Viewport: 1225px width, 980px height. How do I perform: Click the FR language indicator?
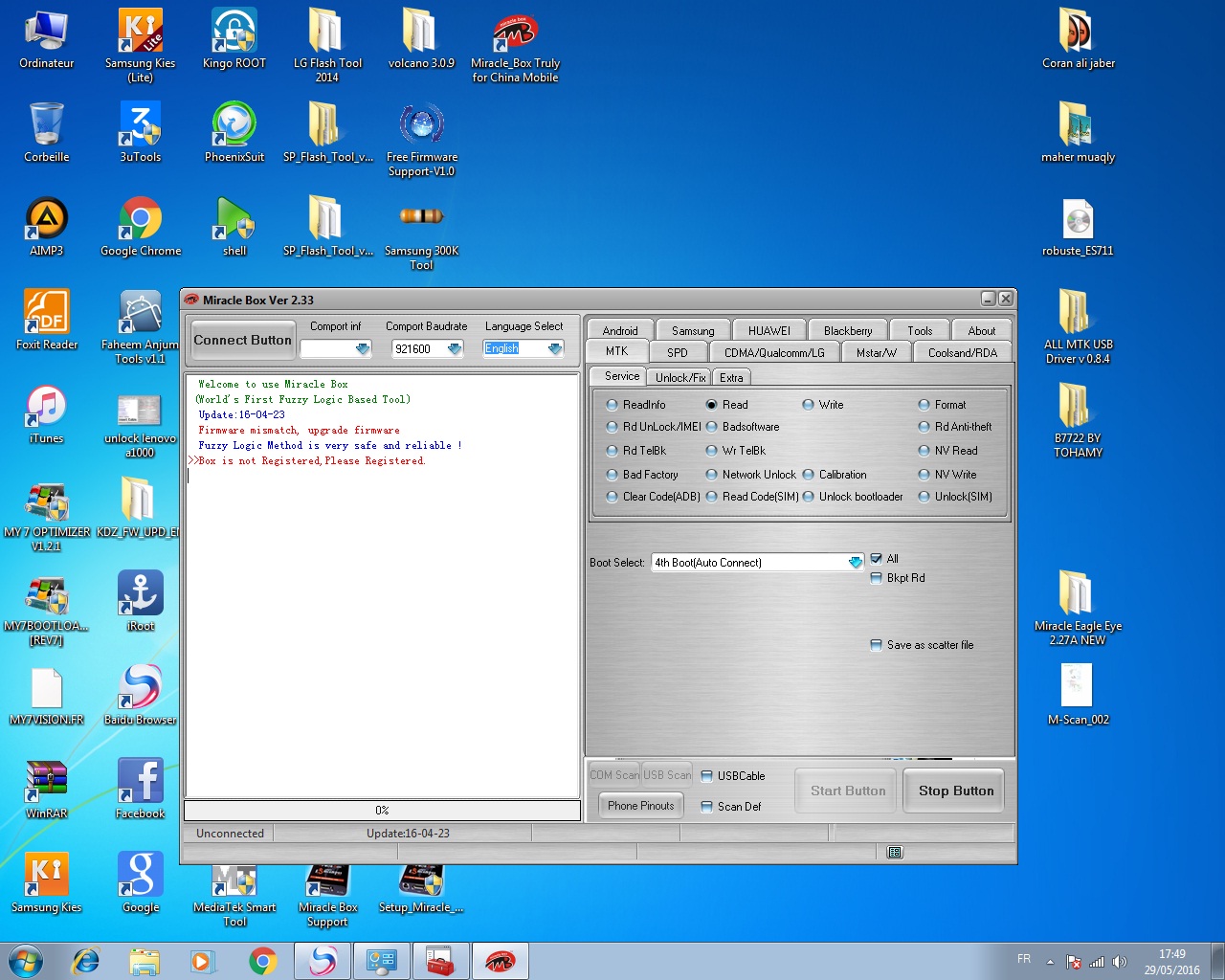[1024, 959]
